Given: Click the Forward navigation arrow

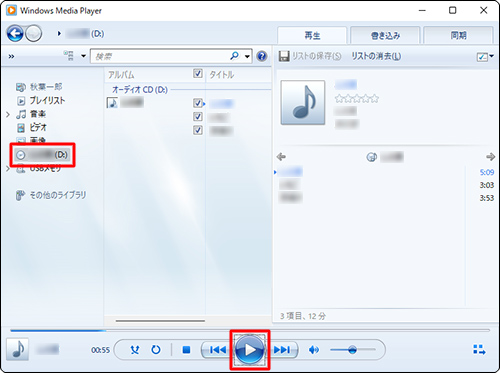Looking at the screenshot, I should (34, 33).
